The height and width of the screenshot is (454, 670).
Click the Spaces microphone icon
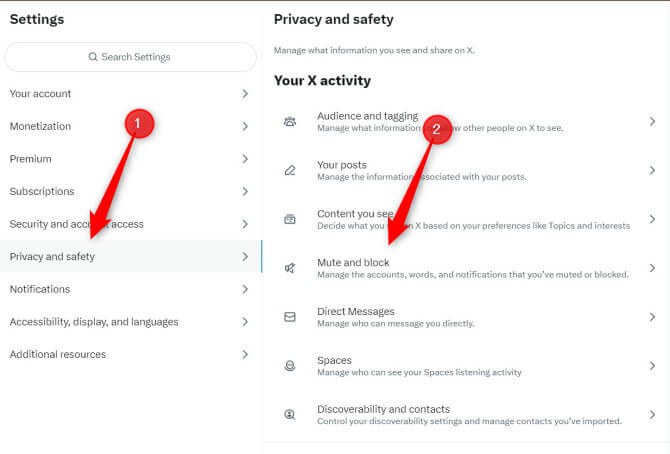[290, 366]
